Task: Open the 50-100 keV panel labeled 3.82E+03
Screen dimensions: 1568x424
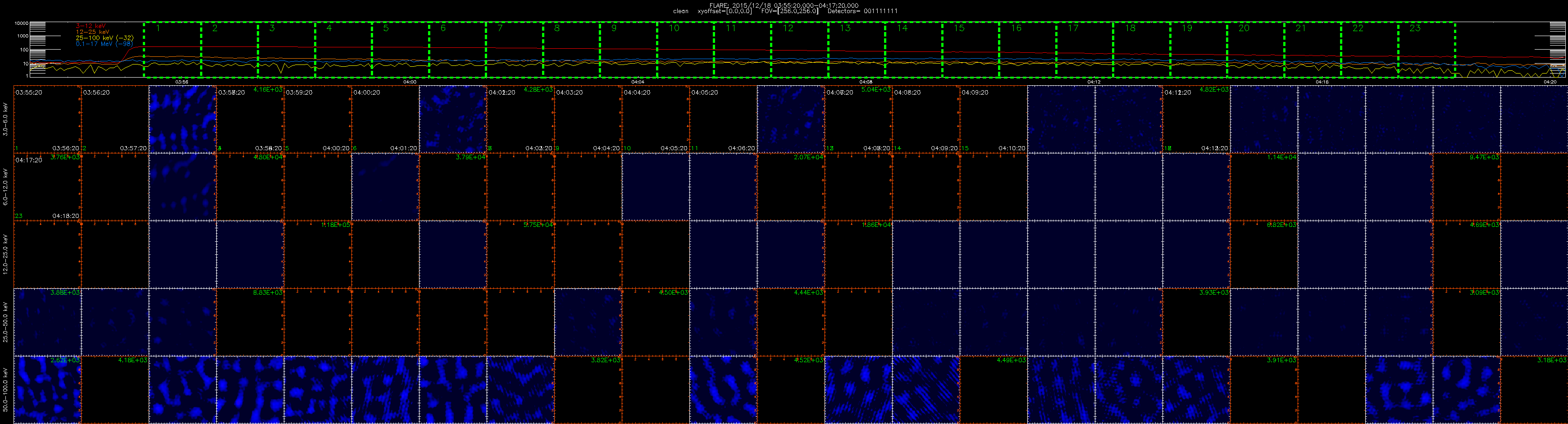Action: point(588,390)
